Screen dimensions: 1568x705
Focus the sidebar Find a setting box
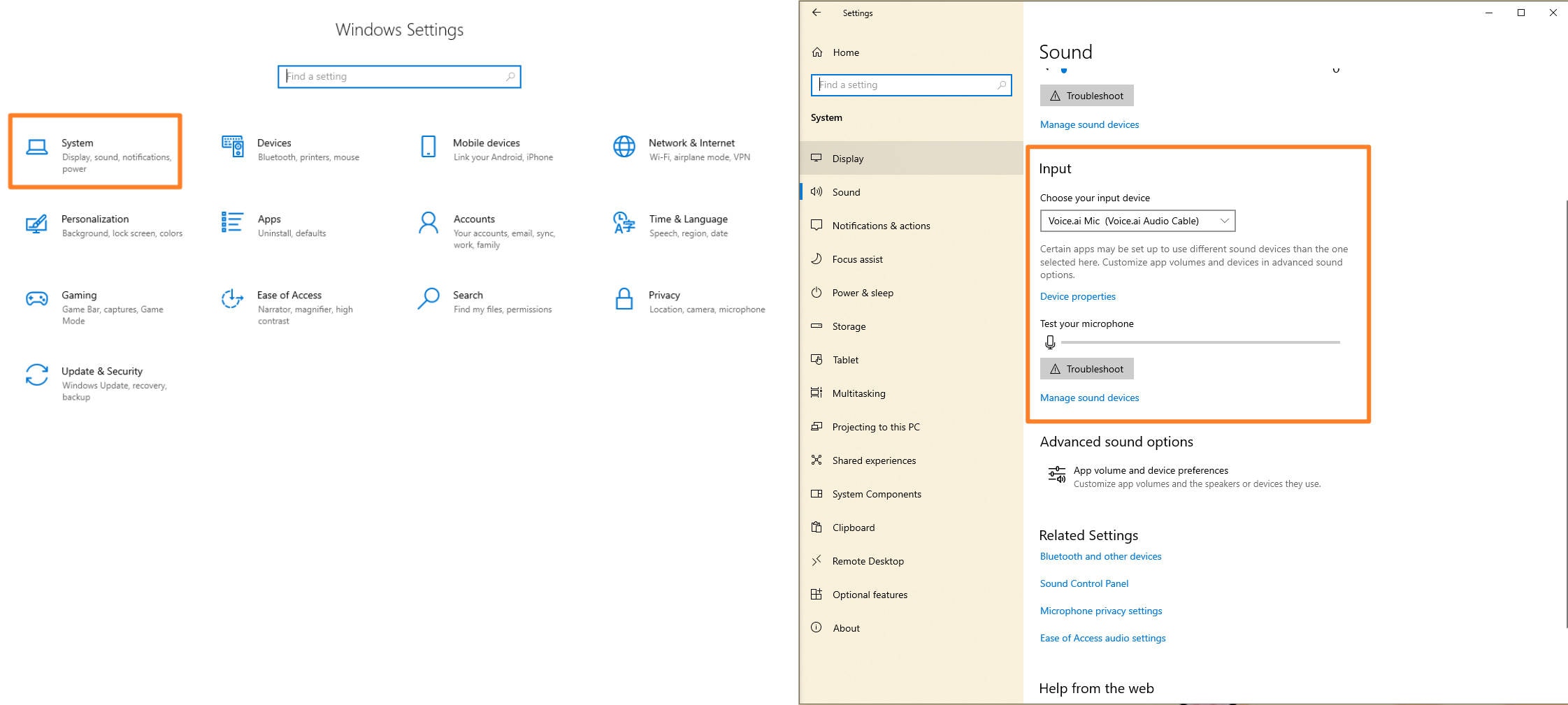911,85
